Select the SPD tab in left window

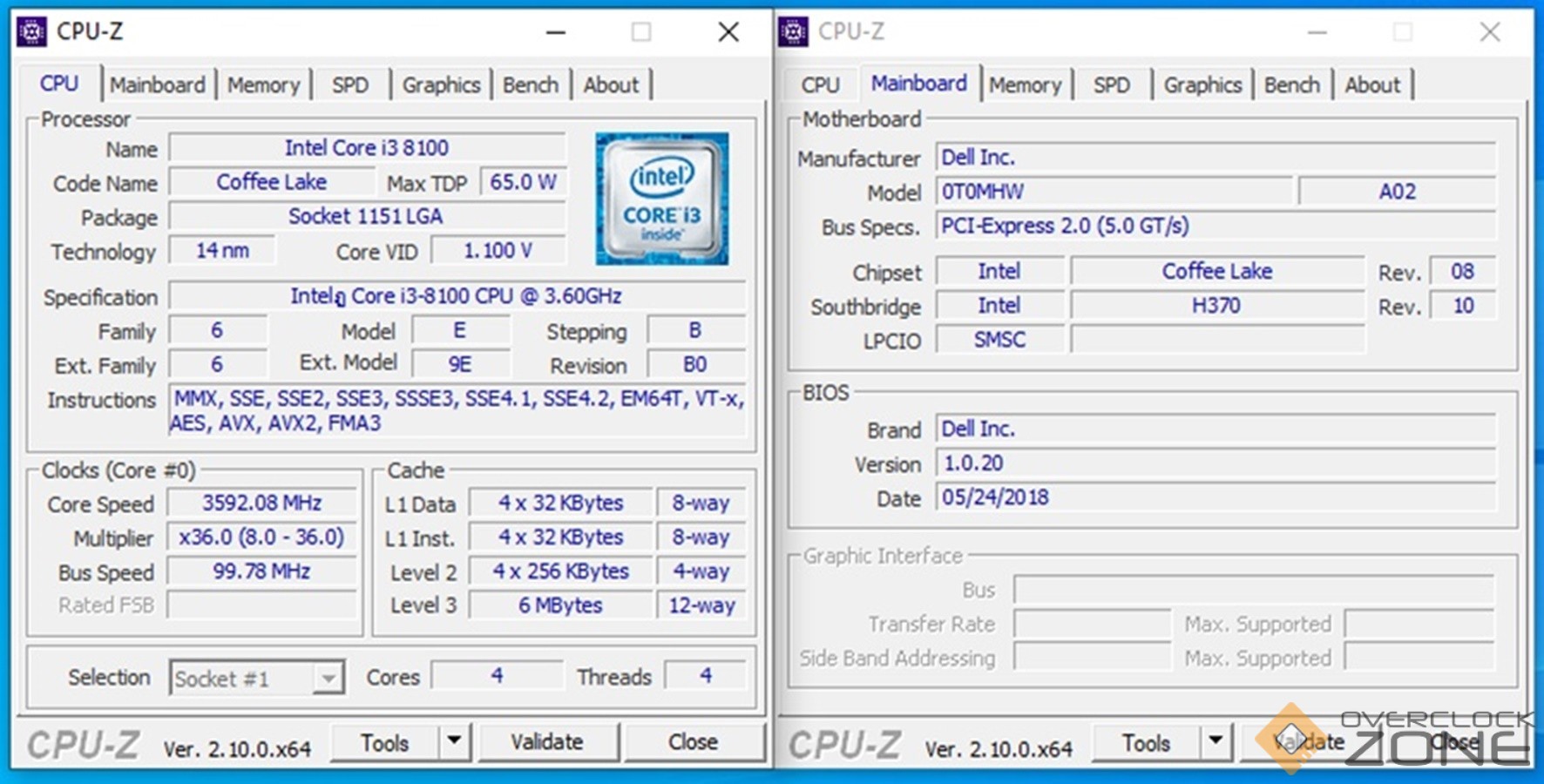350,85
